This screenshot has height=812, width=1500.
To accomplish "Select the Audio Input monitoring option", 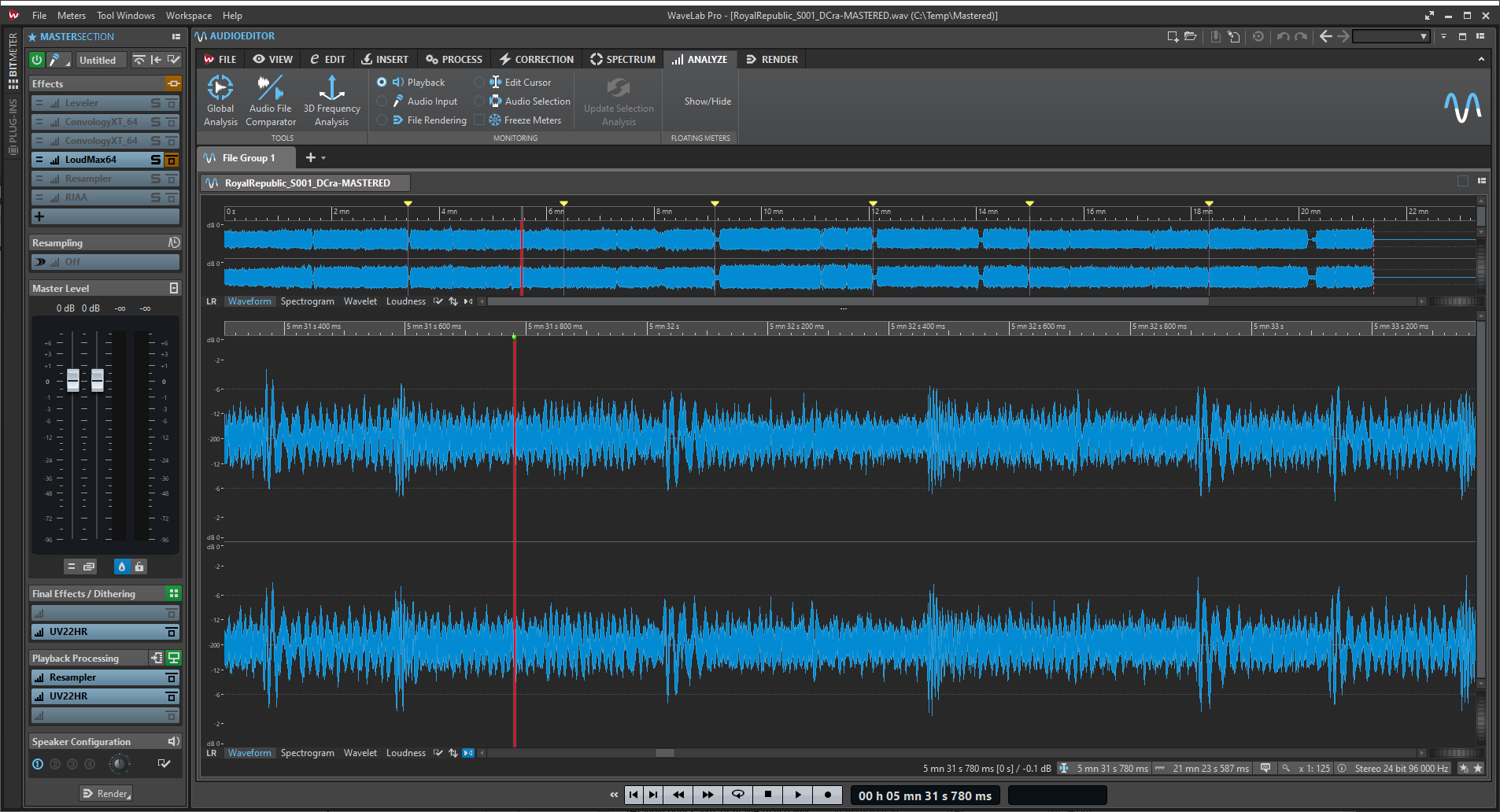I will [x=382, y=101].
